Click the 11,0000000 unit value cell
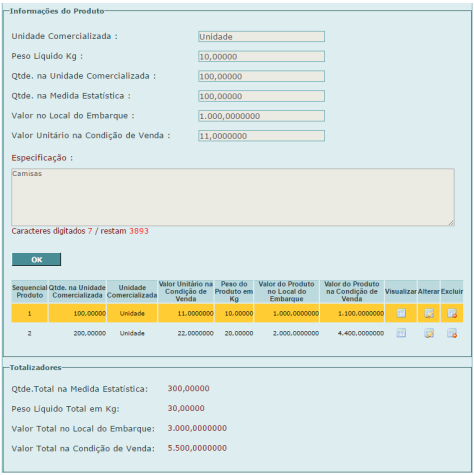 [x=186, y=313]
